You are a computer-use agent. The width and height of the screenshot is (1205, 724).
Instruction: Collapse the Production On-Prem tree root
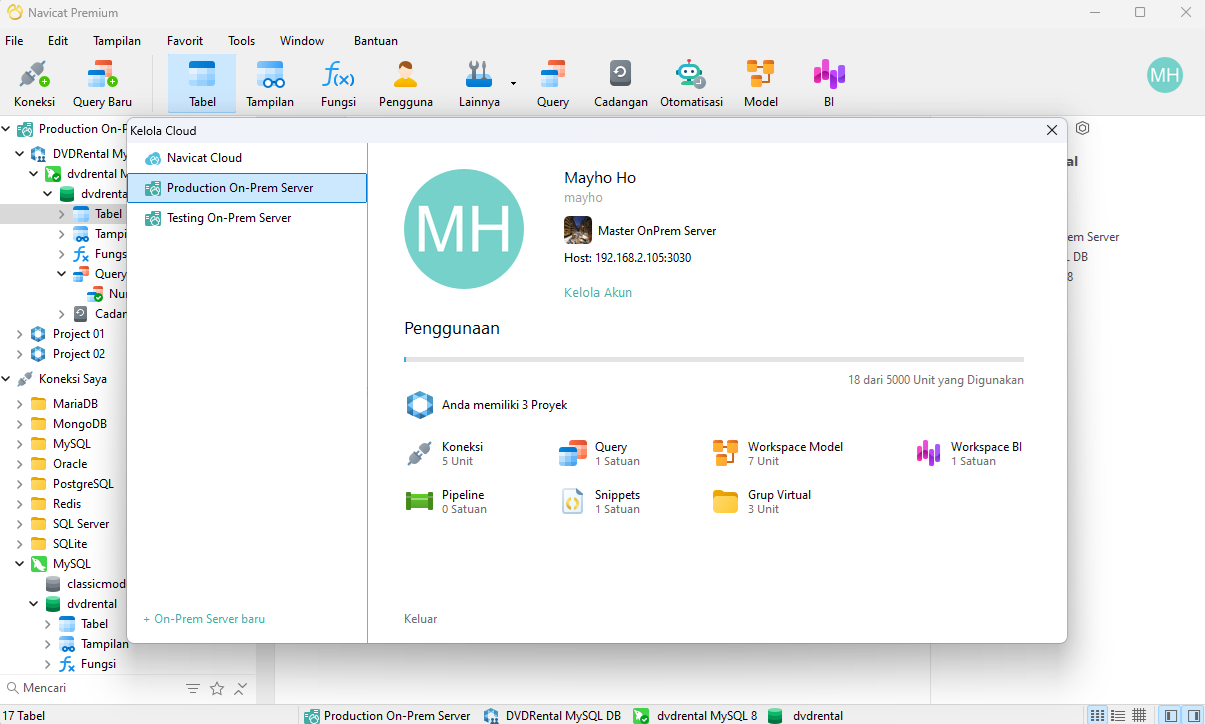[7, 129]
